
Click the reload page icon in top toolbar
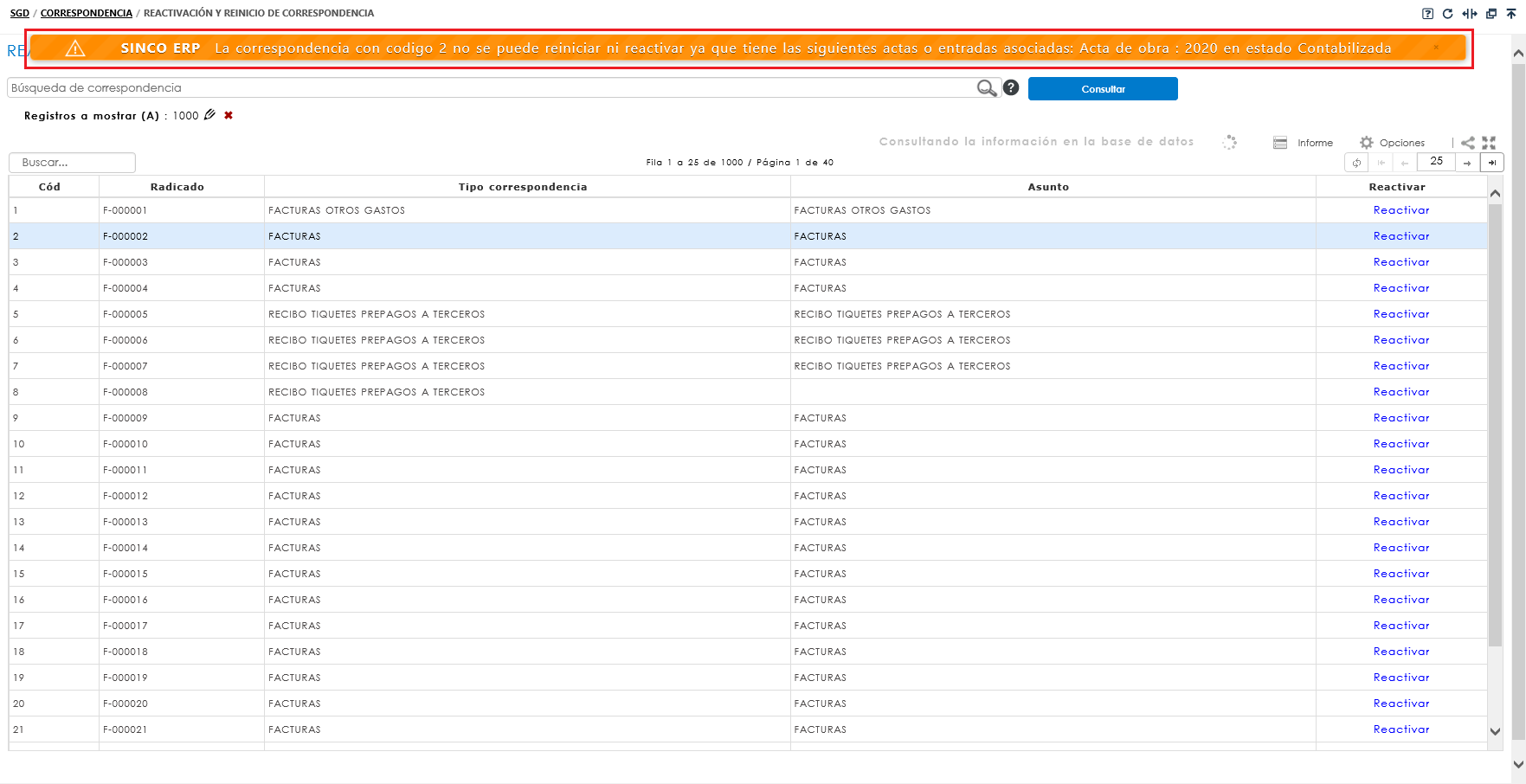1447,14
